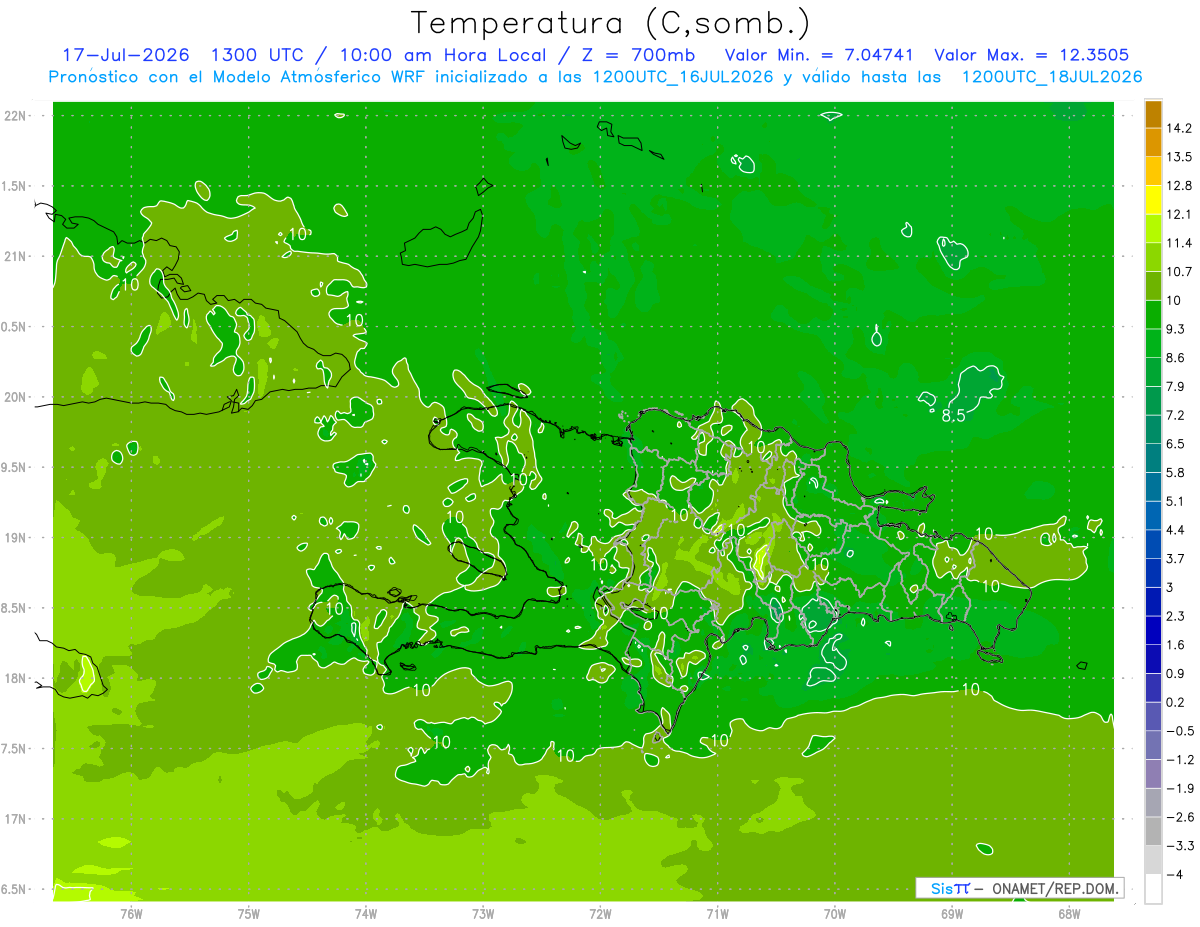
Task: Click '1200UTC_18JUL2026' valid-until time text
Action: [1052, 77]
